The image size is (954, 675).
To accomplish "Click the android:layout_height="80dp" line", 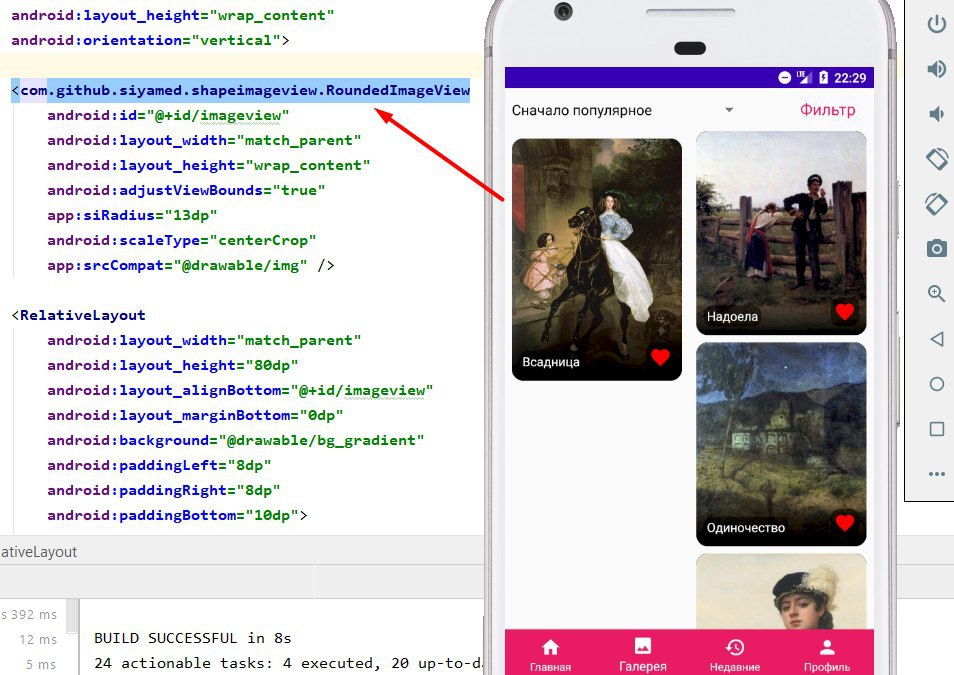I will pos(173,365).
